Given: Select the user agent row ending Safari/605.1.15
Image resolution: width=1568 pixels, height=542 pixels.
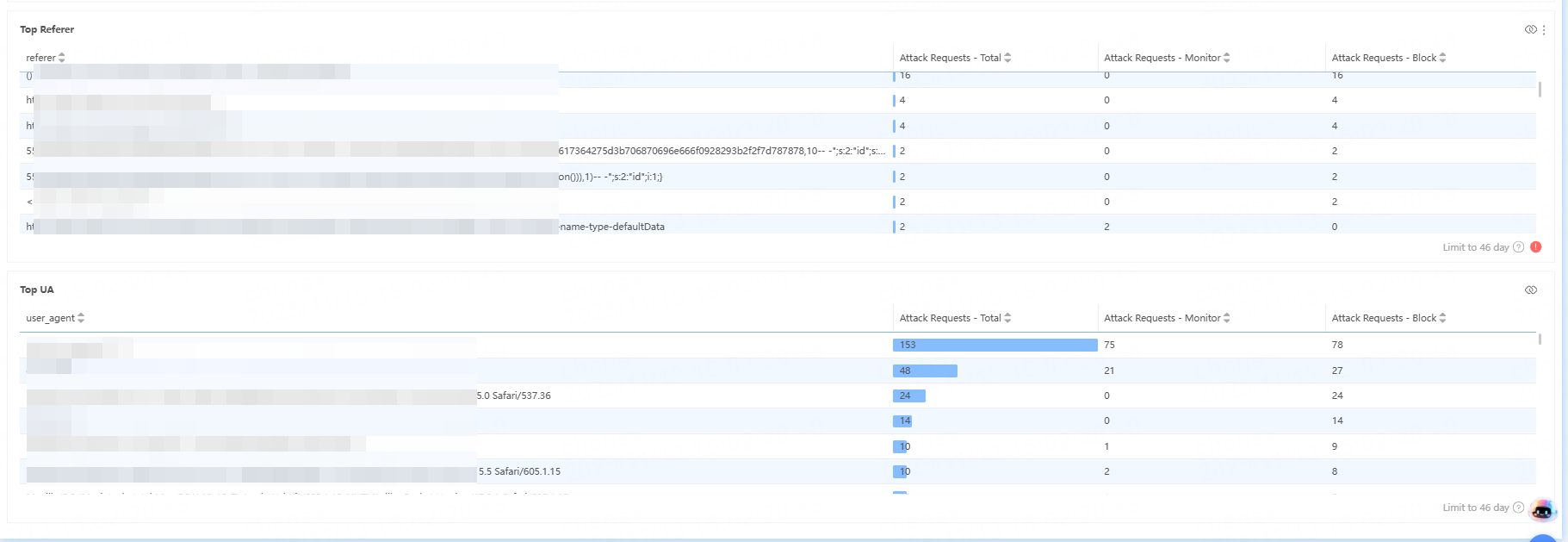Looking at the screenshot, I should pos(519,471).
